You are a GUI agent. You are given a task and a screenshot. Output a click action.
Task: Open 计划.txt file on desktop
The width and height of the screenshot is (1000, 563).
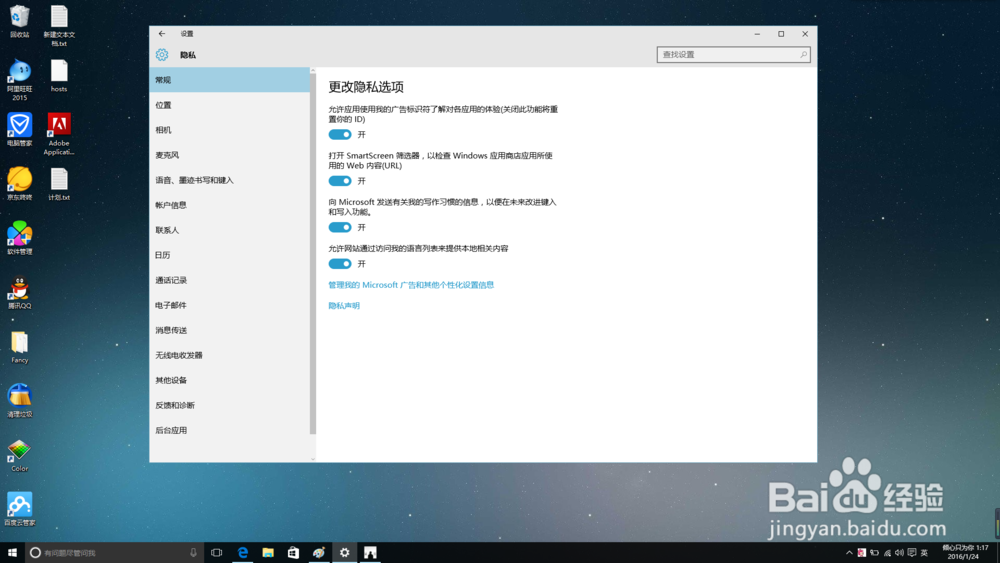[59, 184]
